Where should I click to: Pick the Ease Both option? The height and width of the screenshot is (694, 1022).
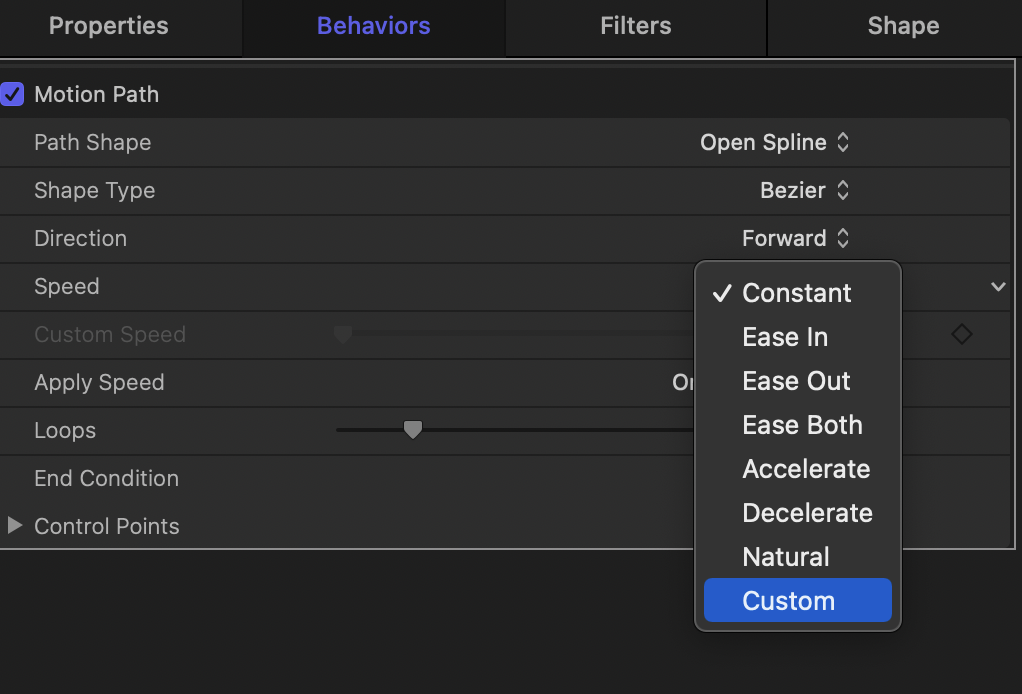(802, 425)
